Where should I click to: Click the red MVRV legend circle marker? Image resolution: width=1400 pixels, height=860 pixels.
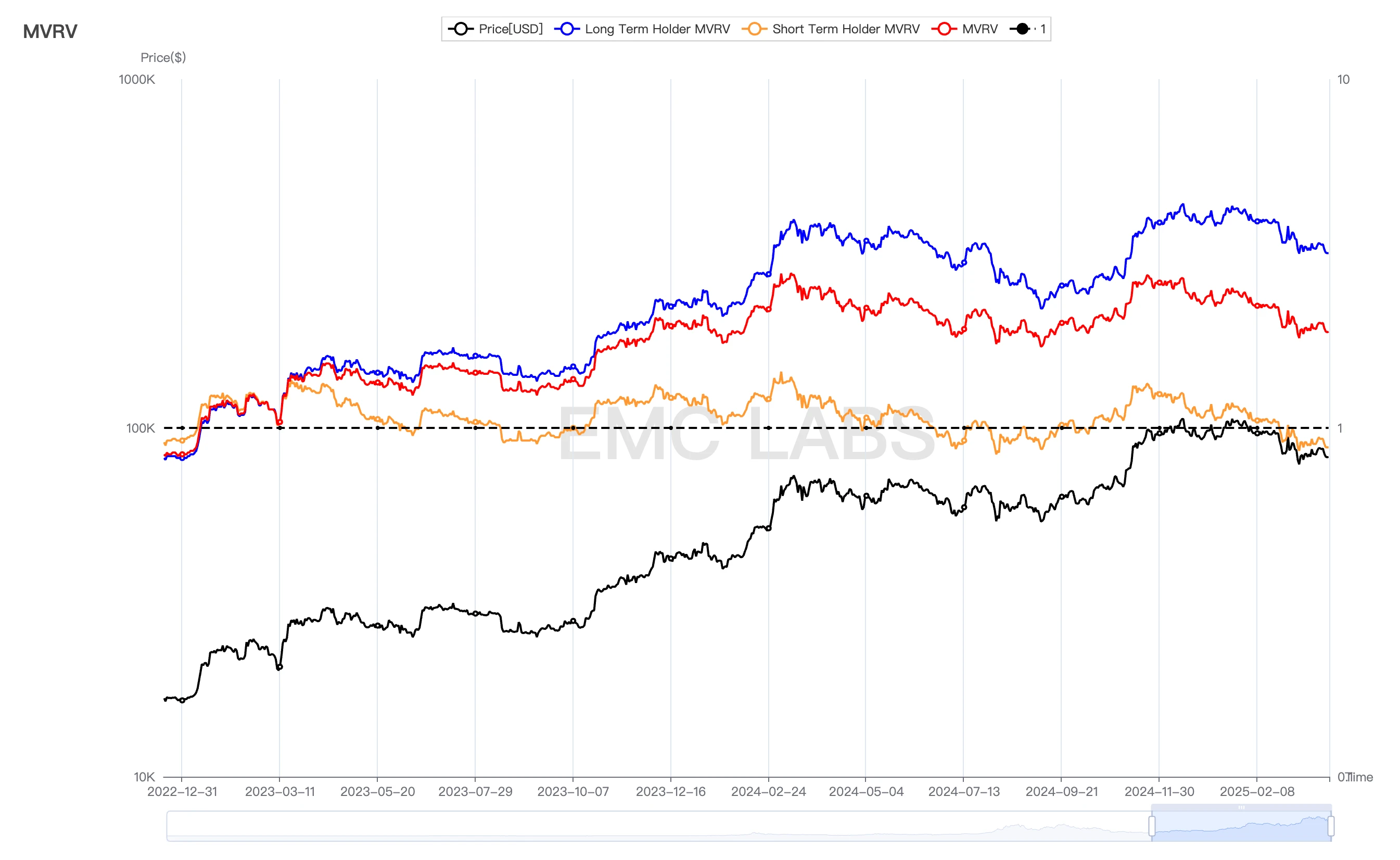pyautogui.click(x=944, y=29)
